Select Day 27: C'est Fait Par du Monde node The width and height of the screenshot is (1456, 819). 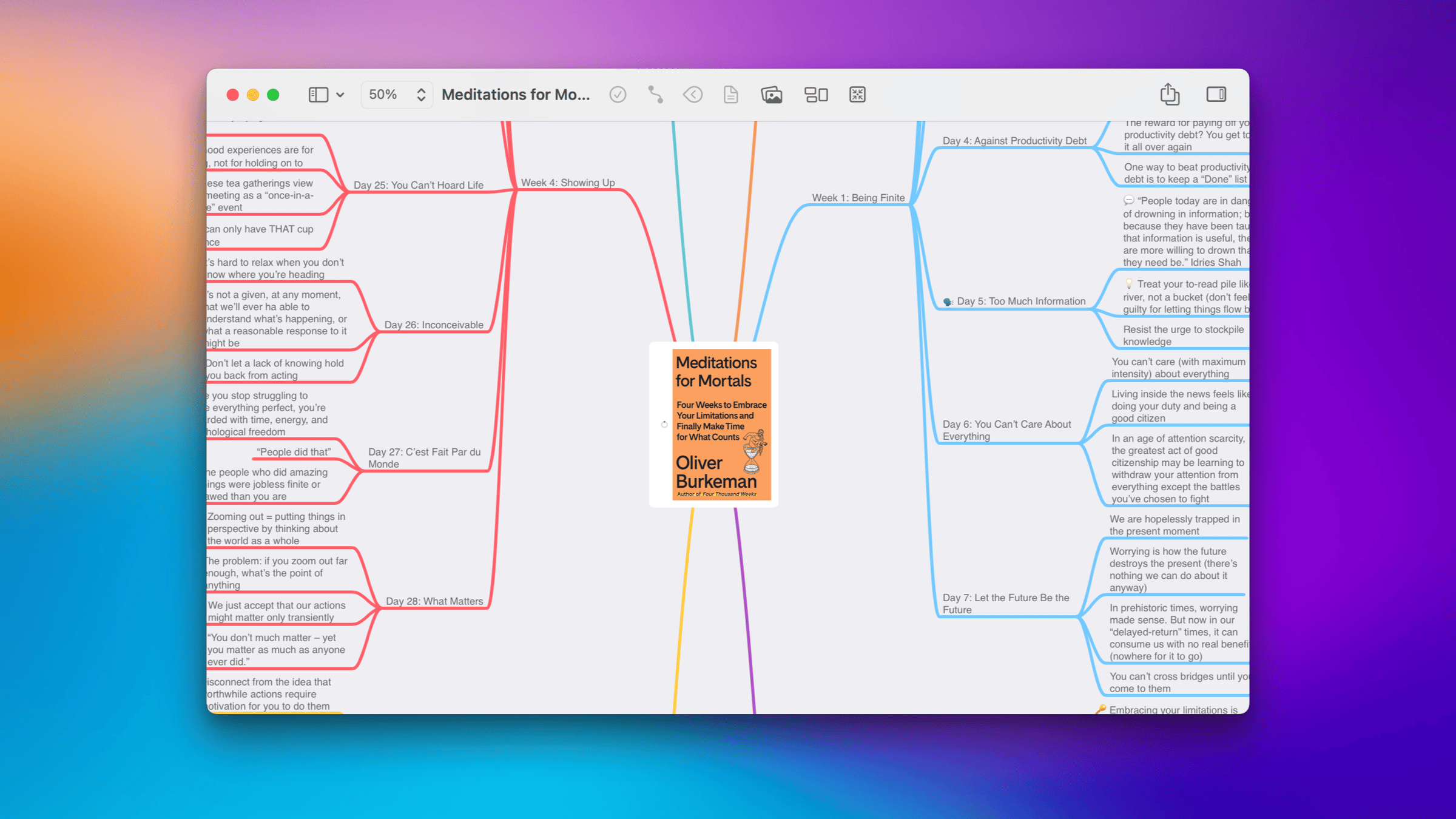click(x=424, y=458)
